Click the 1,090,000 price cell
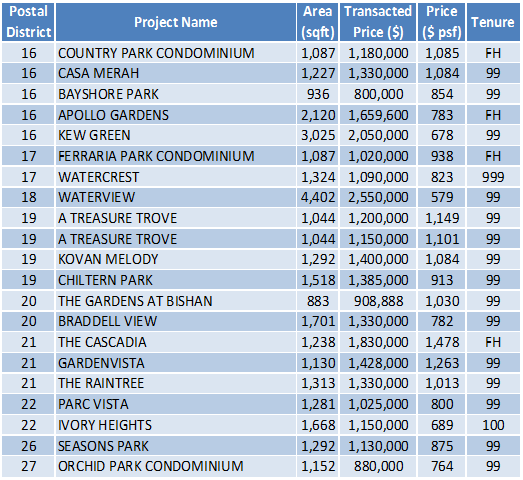The height and width of the screenshot is (480, 523). pos(378,177)
